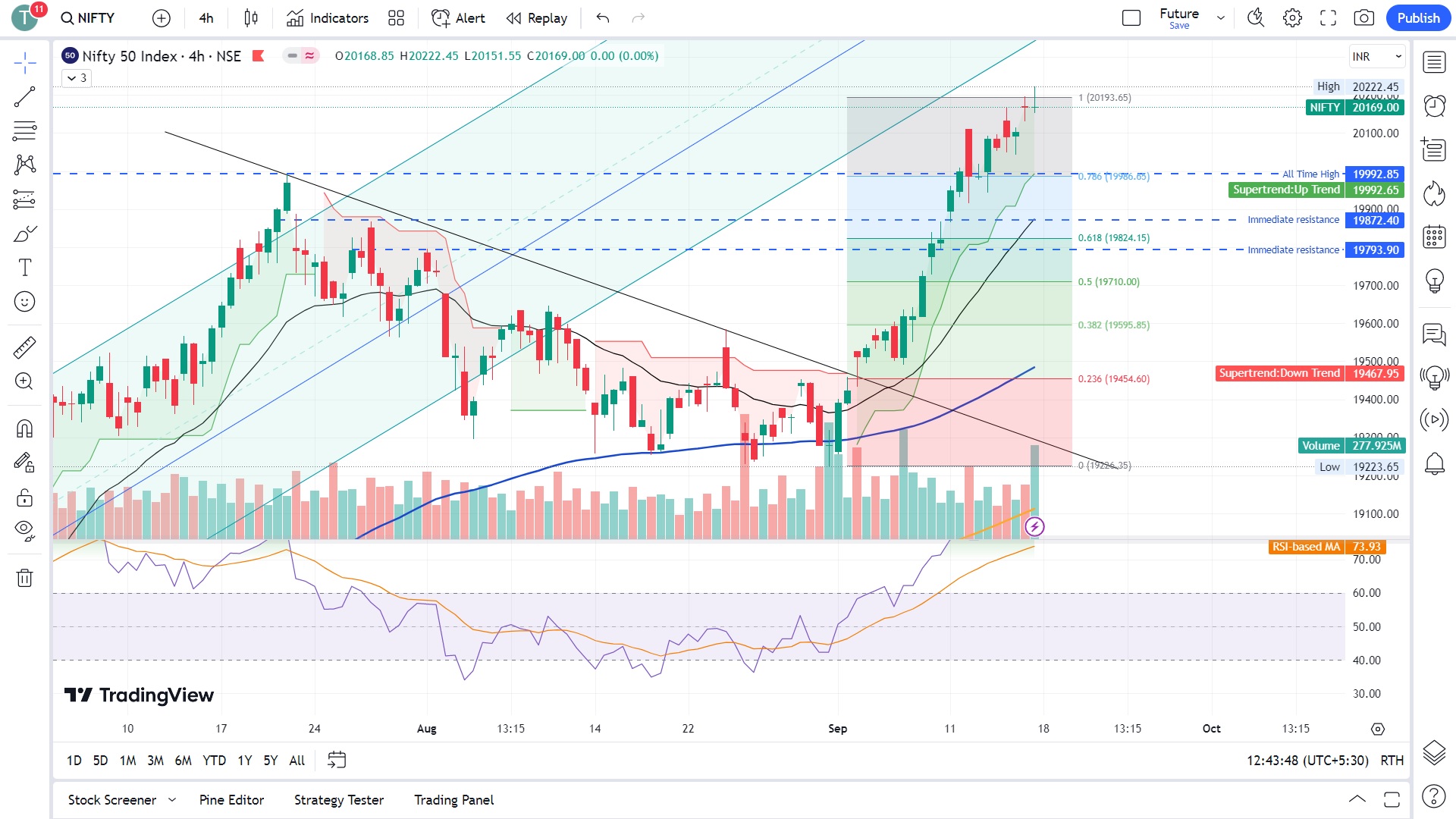Expand the layout menu arrow next to Future
Screen dimensions: 1456x819
(x=1220, y=18)
